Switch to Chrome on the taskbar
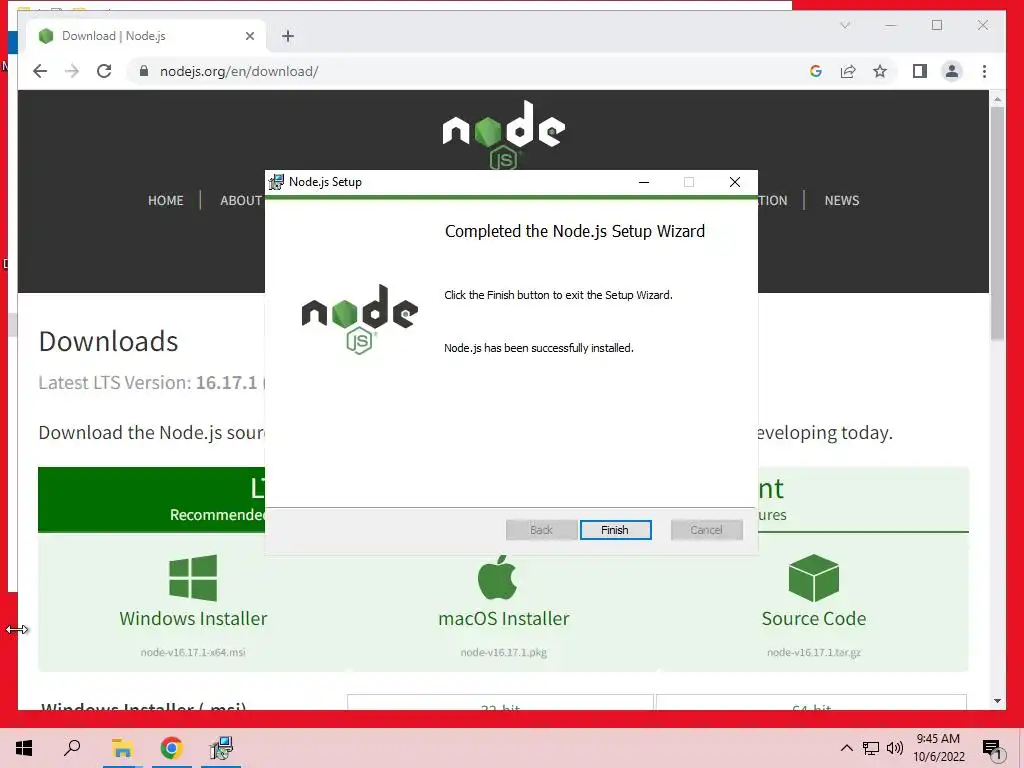1024x768 pixels. coord(171,748)
